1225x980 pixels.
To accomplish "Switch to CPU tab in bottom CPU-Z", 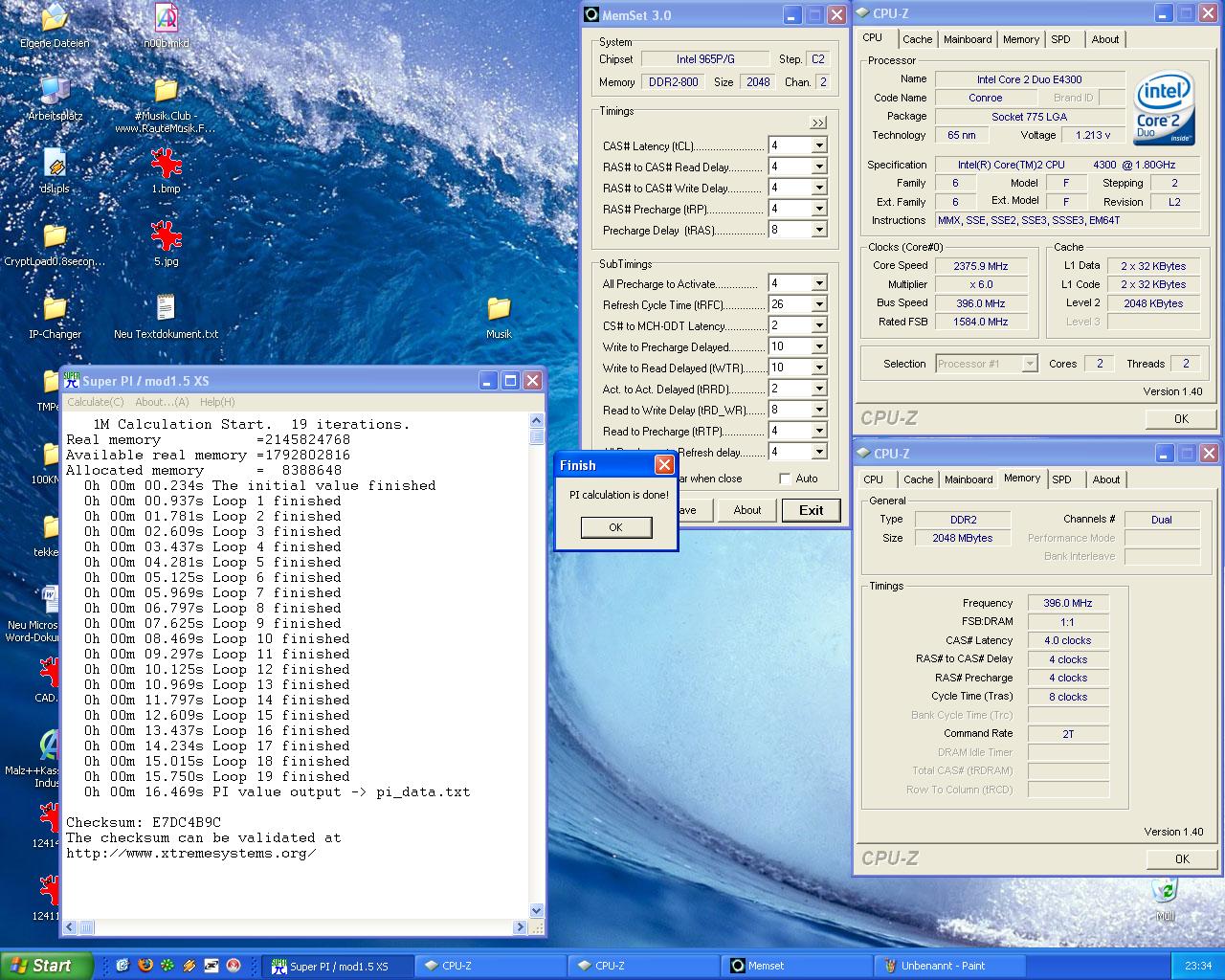I will pos(874,479).
